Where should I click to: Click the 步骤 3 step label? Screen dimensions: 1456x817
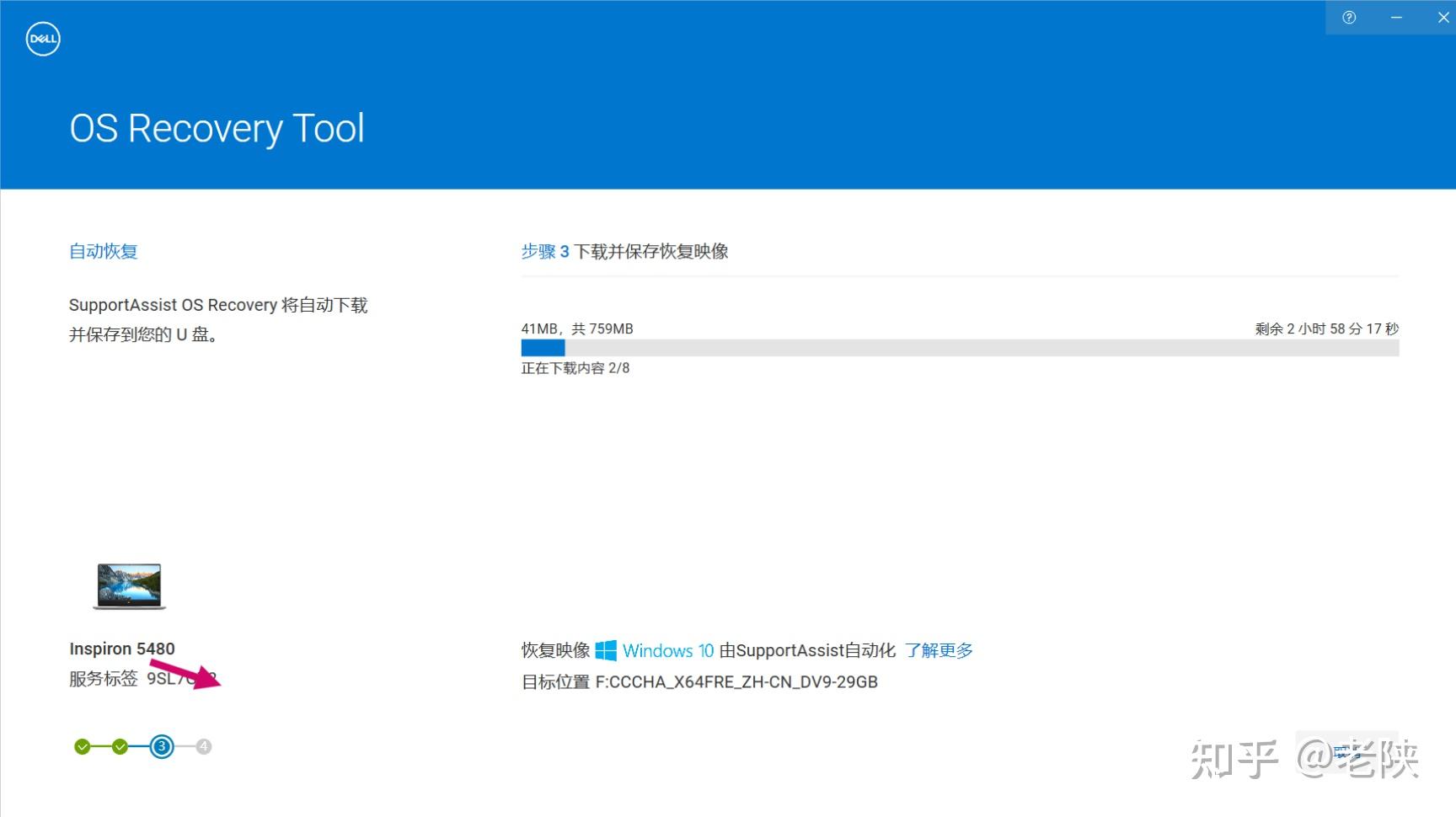tap(545, 251)
